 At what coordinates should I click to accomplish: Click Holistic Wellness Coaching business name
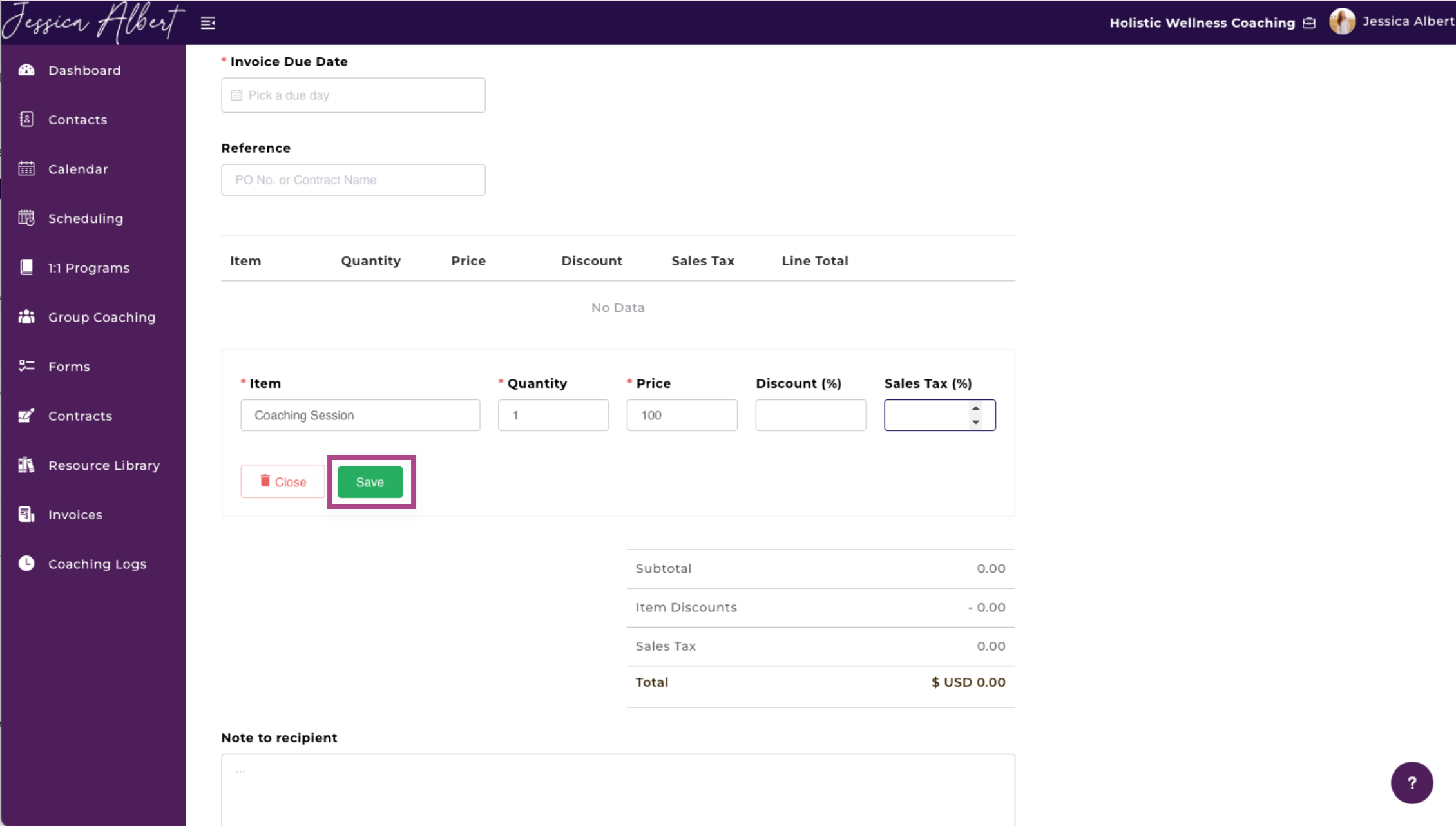pyautogui.click(x=1202, y=23)
